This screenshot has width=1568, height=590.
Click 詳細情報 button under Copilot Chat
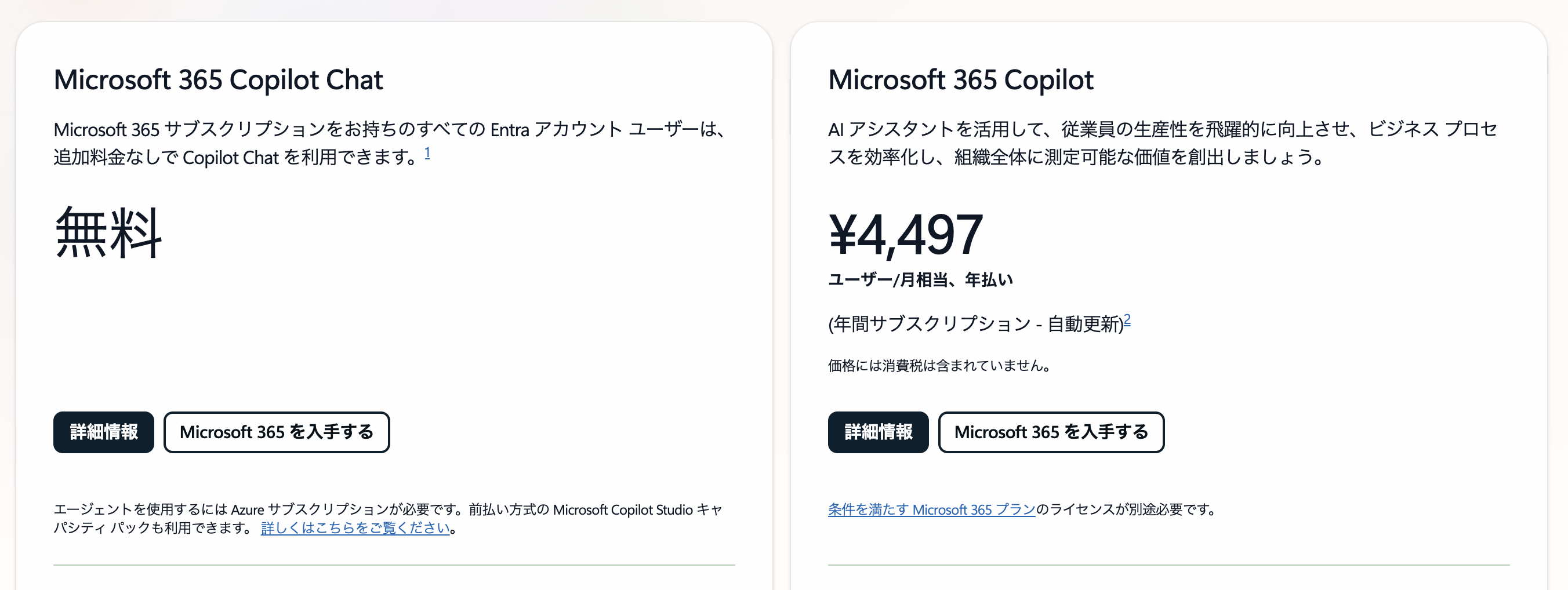click(x=103, y=432)
